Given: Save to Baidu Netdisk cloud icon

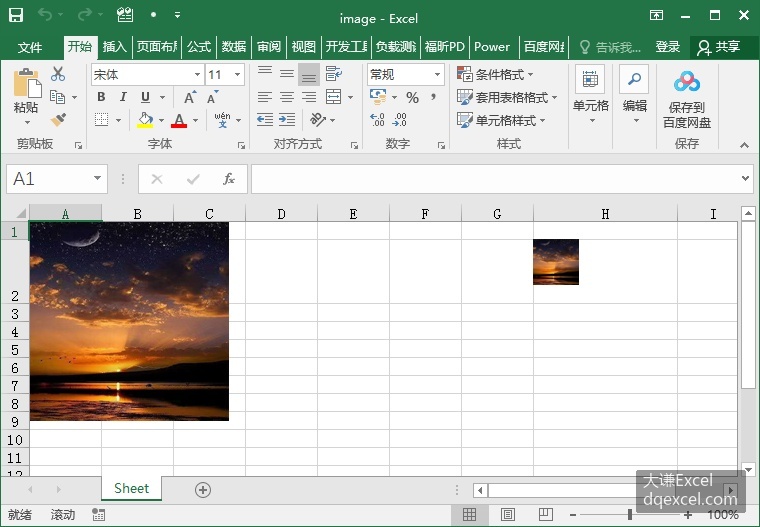Looking at the screenshot, I should (687, 81).
